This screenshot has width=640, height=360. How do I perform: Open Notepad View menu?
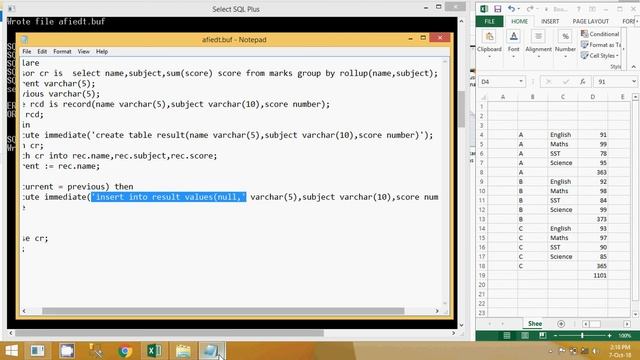click(83, 51)
